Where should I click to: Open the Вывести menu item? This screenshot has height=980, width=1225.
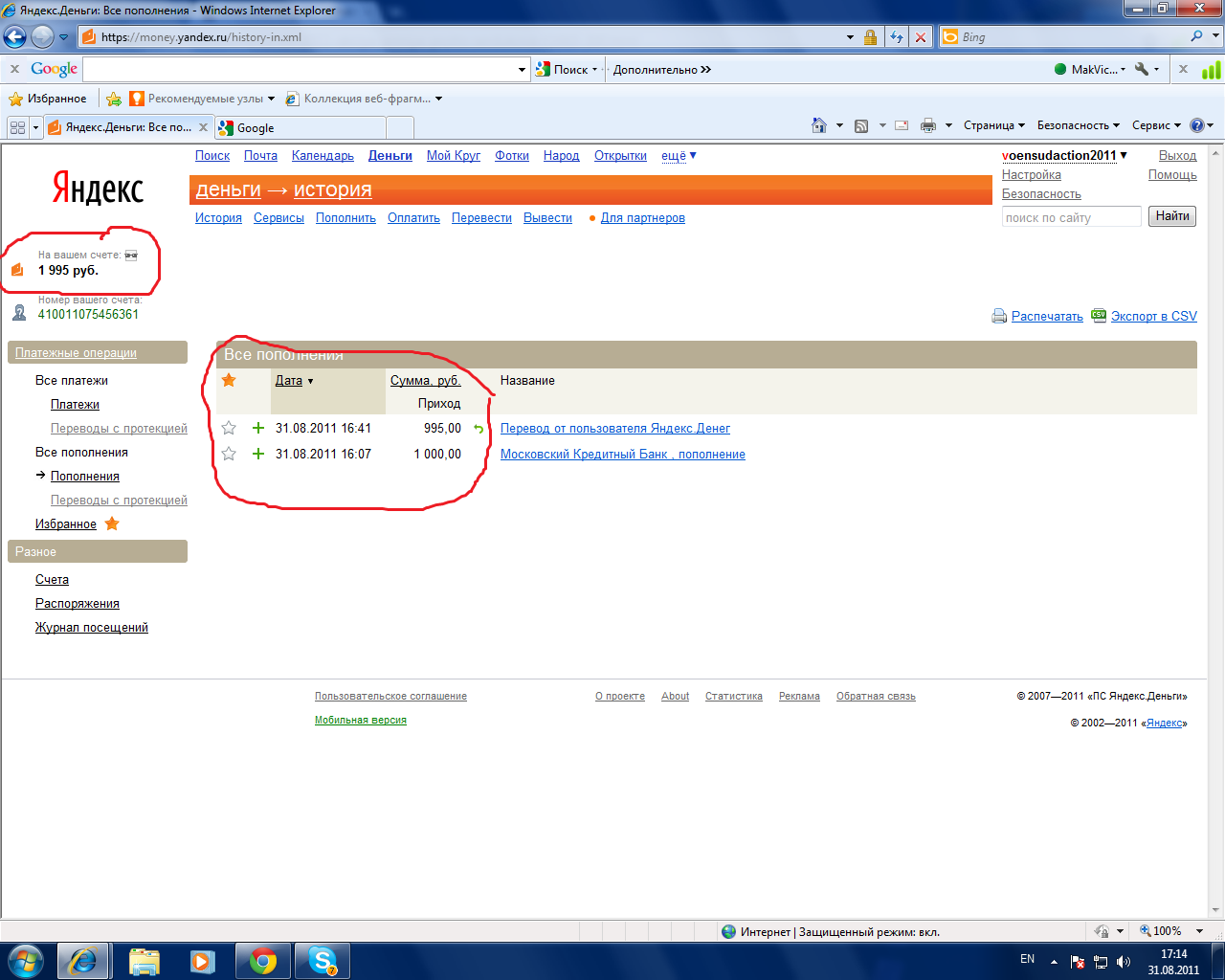(547, 217)
